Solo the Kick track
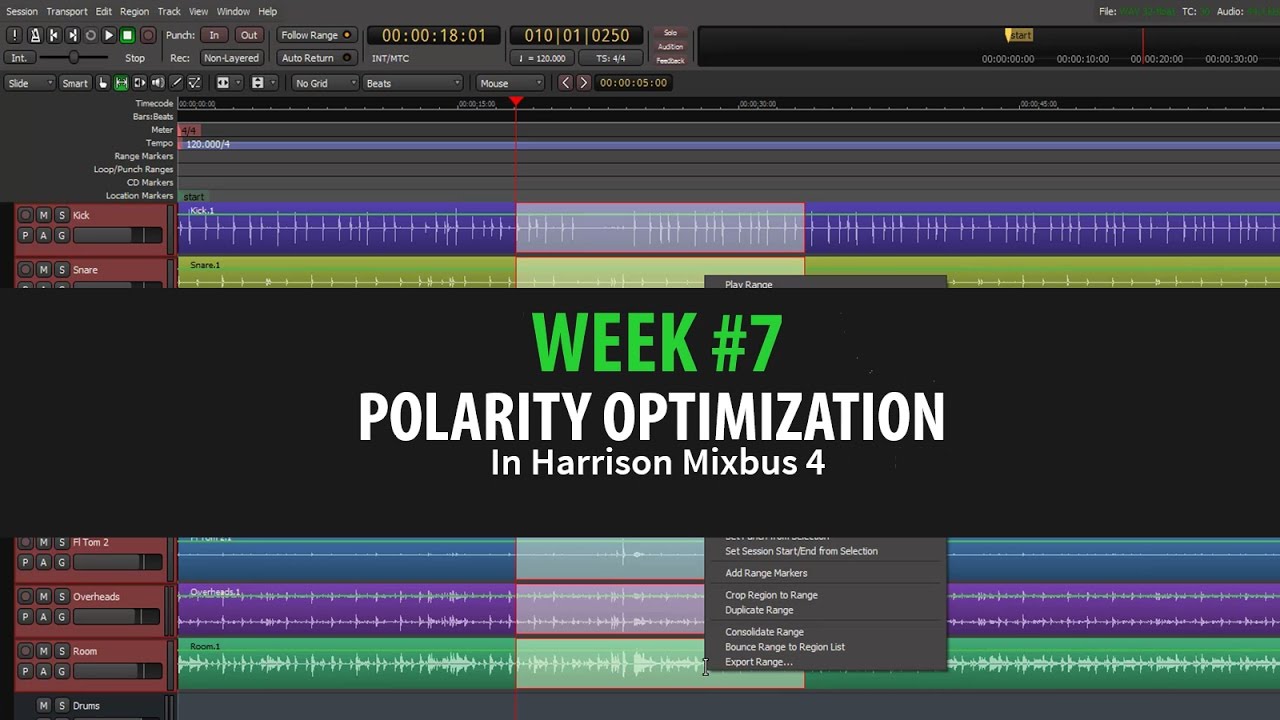 [x=62, y=215]
